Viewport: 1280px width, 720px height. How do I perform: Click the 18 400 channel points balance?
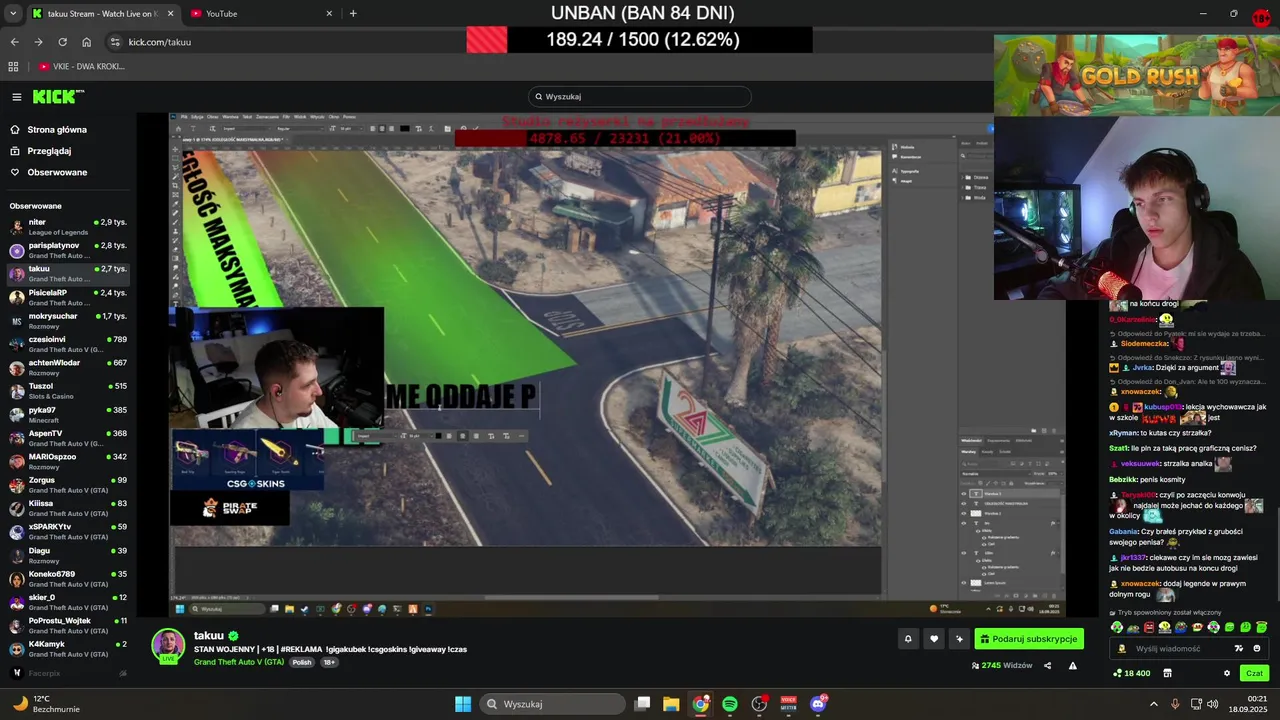click(x=1131, y=673)
